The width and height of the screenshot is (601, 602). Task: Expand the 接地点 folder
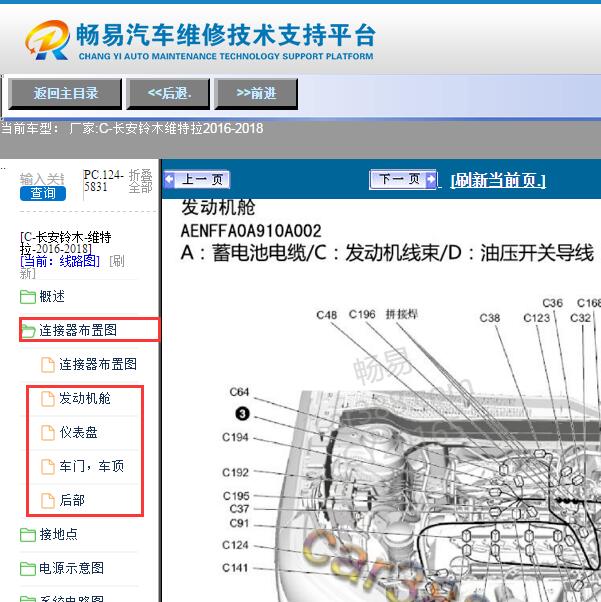click(58, 534)
